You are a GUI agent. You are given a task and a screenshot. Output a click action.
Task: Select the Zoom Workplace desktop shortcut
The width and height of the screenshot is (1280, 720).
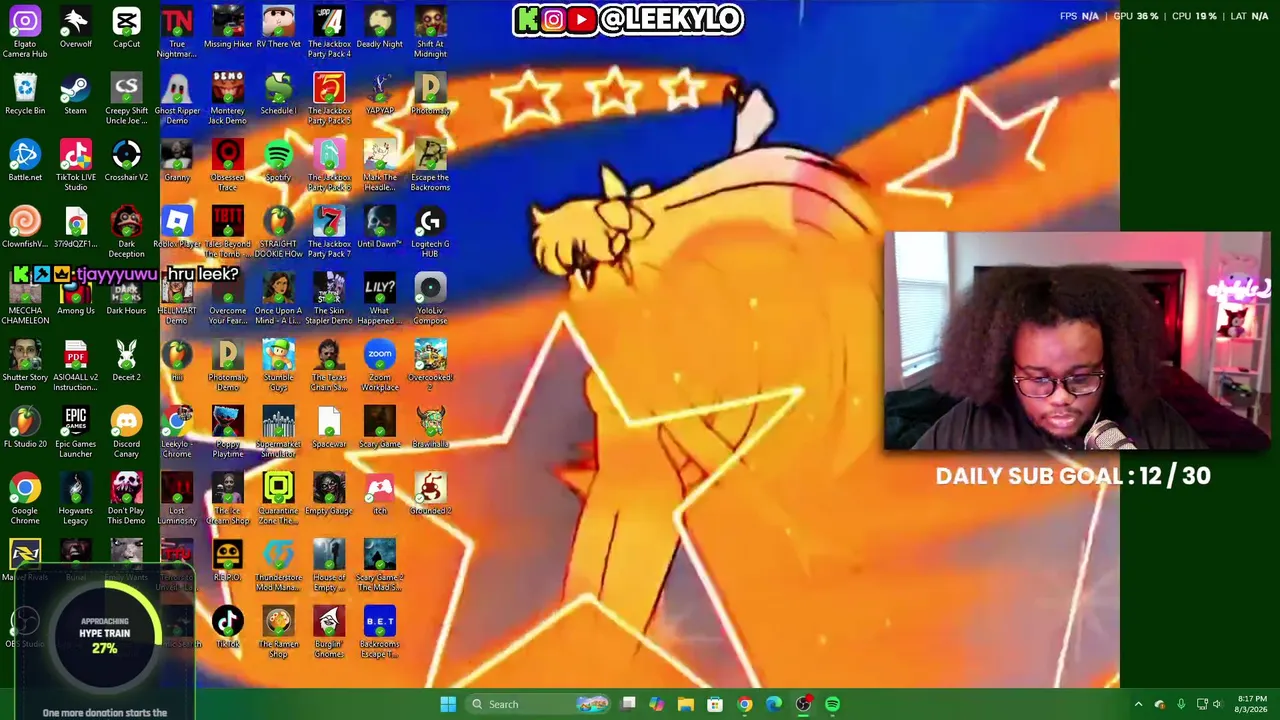380,365
